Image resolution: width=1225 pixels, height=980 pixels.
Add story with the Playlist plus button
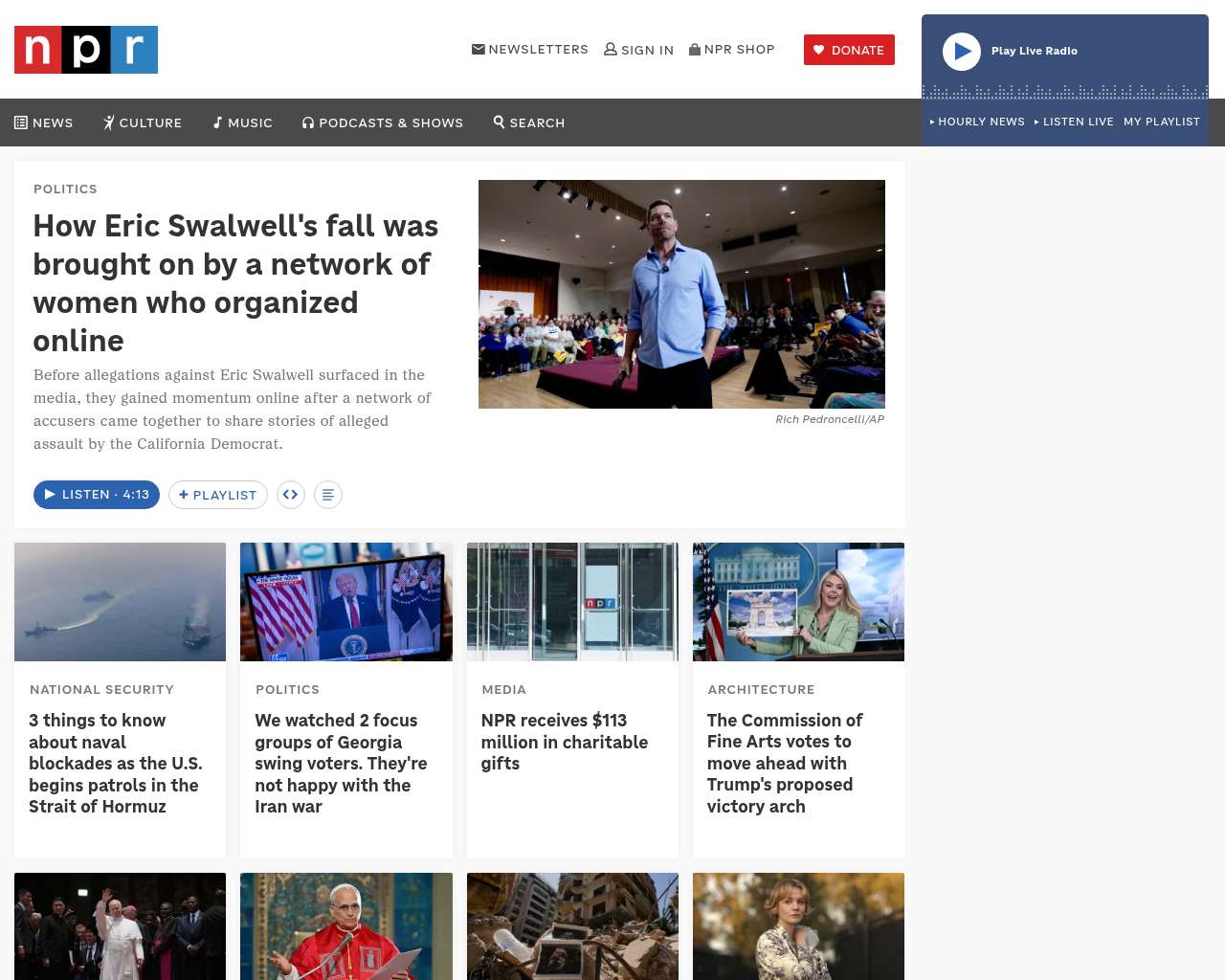click(x=218, y=495)
